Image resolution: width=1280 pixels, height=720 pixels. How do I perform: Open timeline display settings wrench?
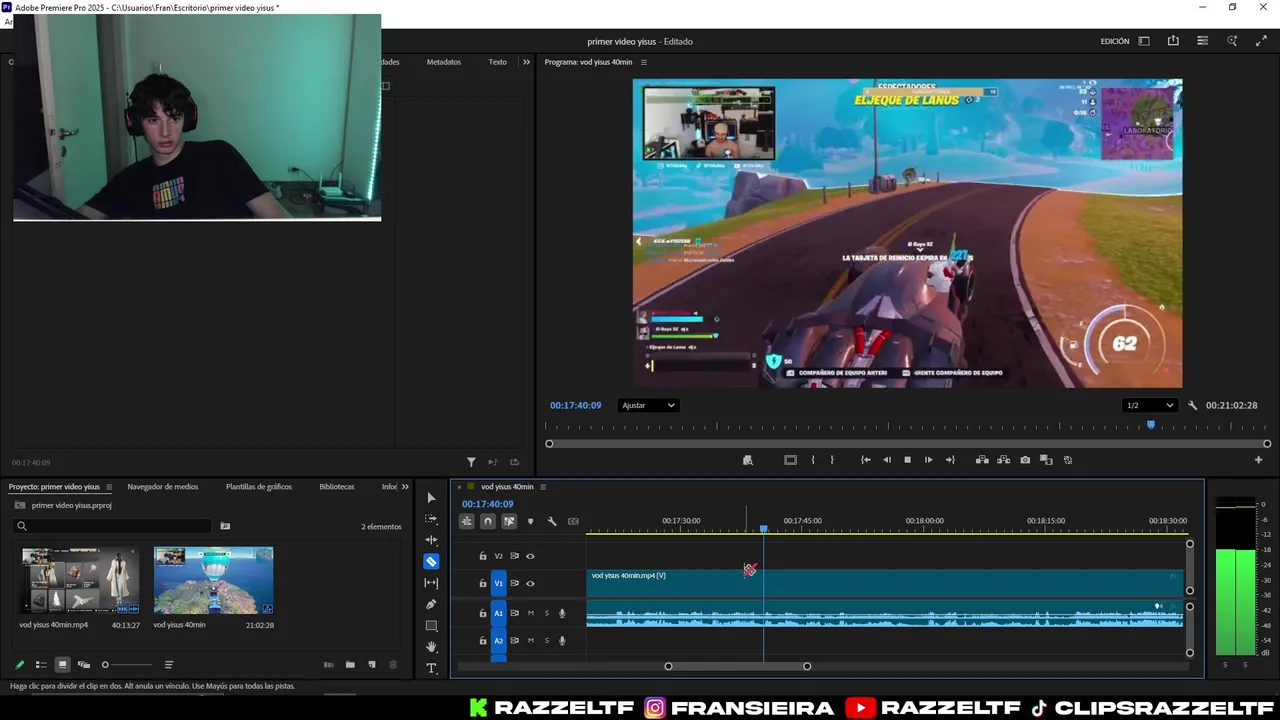[x=551, y=521]
